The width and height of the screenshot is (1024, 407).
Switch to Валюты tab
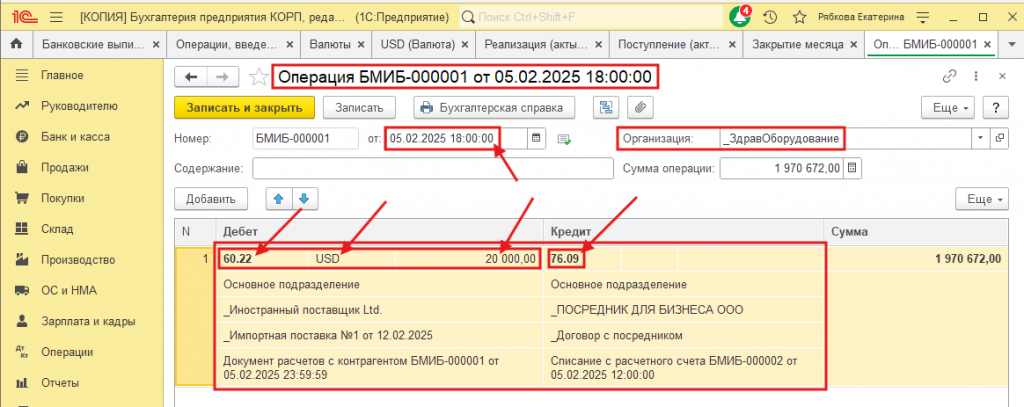(x=330, y=44)
